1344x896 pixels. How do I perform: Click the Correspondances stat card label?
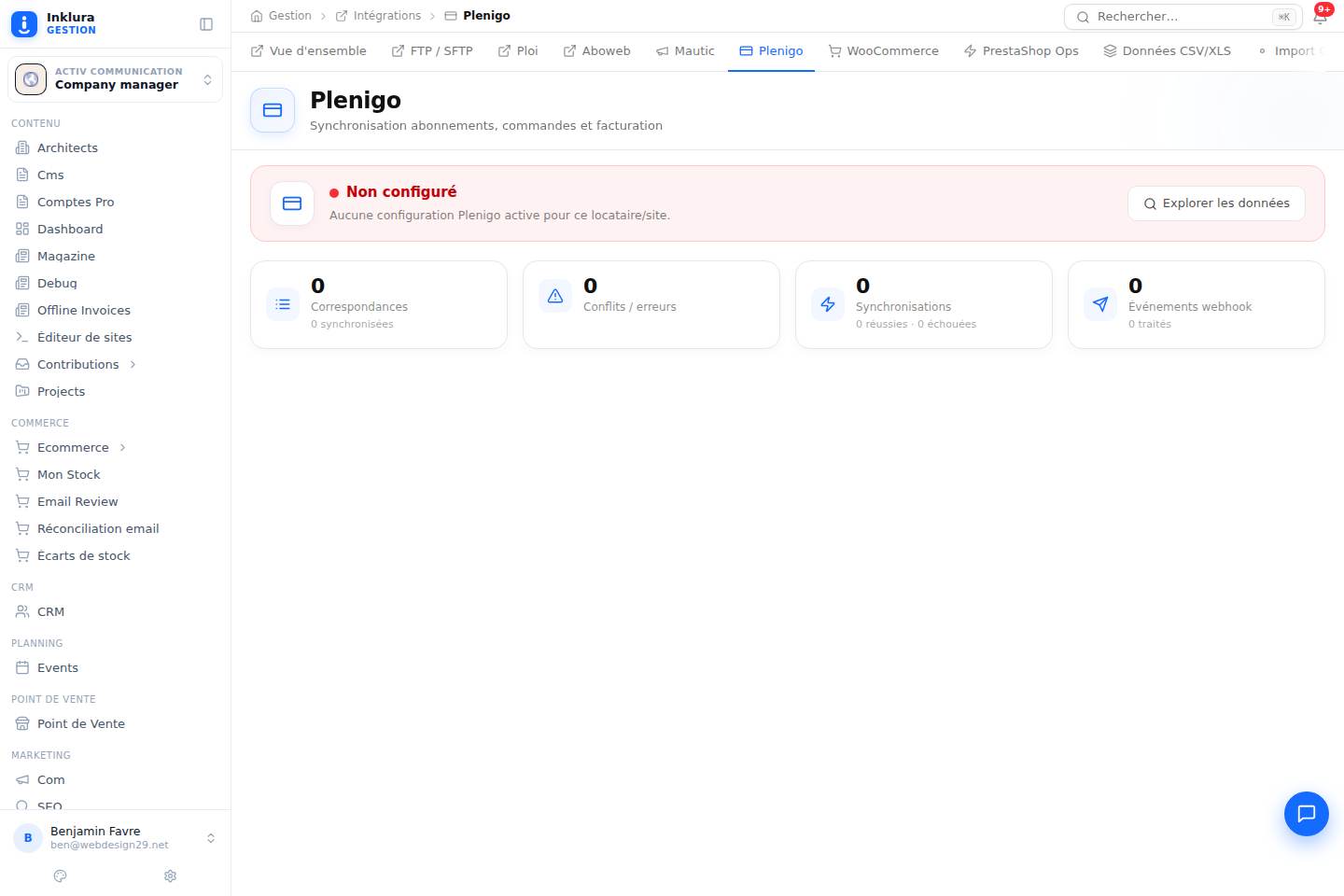(359, 307)
